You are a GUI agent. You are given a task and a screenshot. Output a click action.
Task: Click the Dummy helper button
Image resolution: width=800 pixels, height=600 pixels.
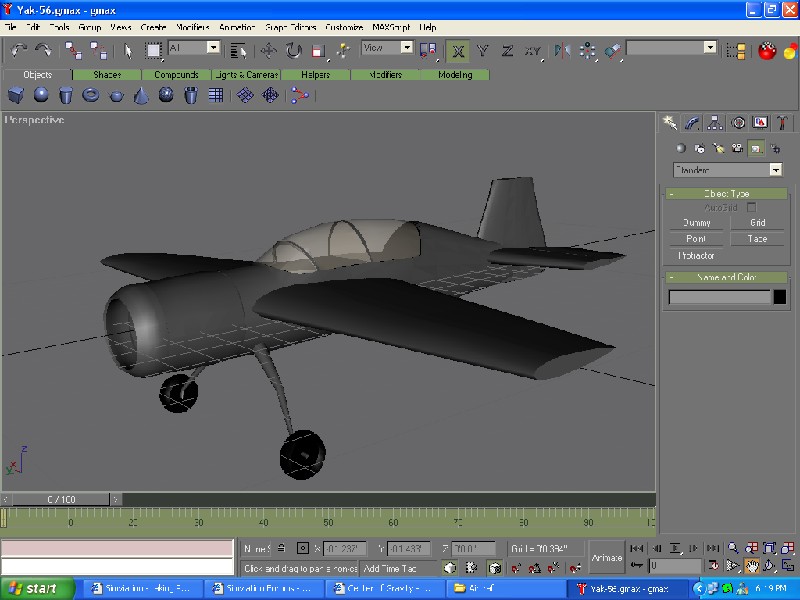pyautogui.click(x=696, y=223)
